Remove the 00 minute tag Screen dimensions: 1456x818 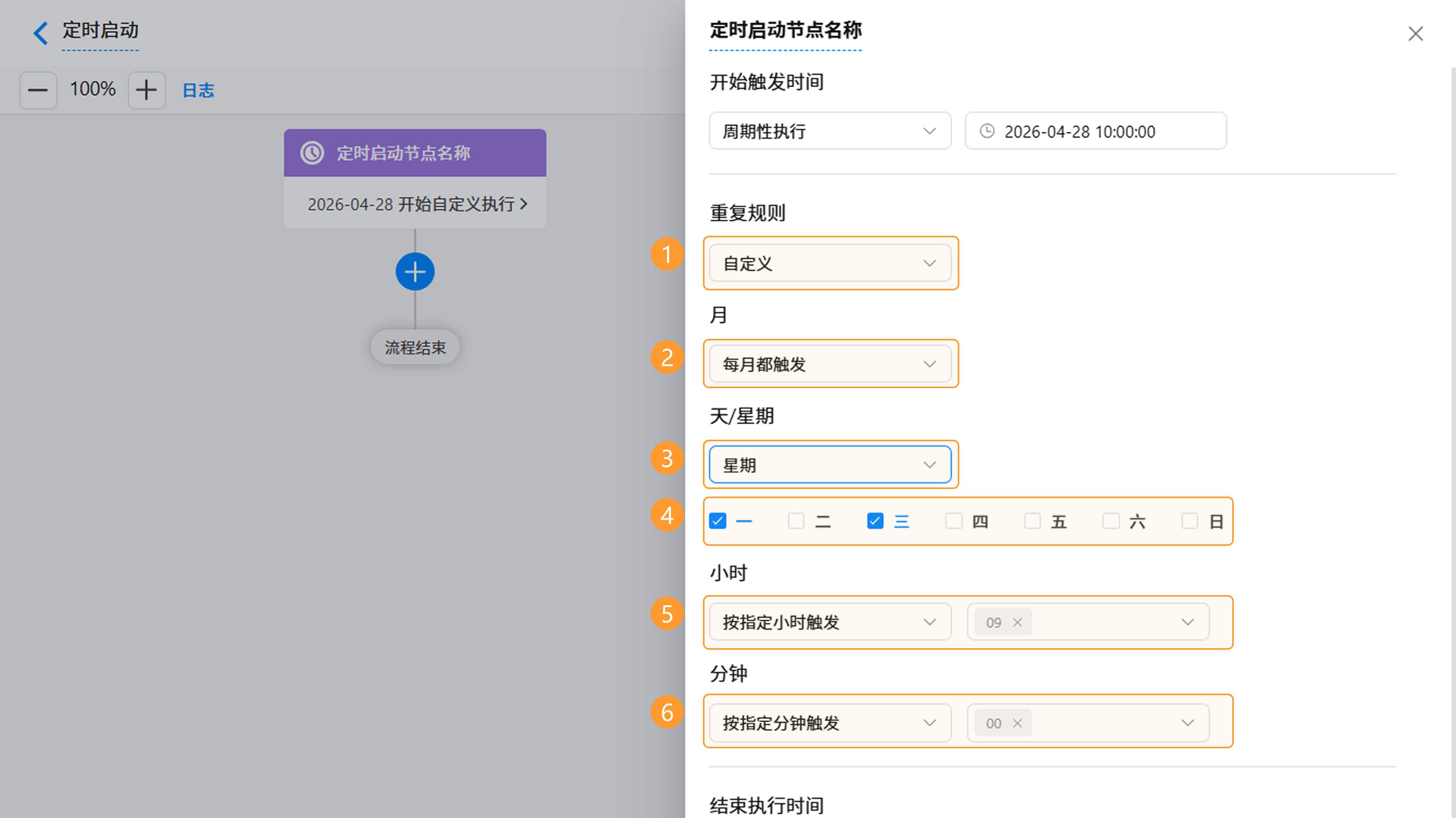(1017, 723)
